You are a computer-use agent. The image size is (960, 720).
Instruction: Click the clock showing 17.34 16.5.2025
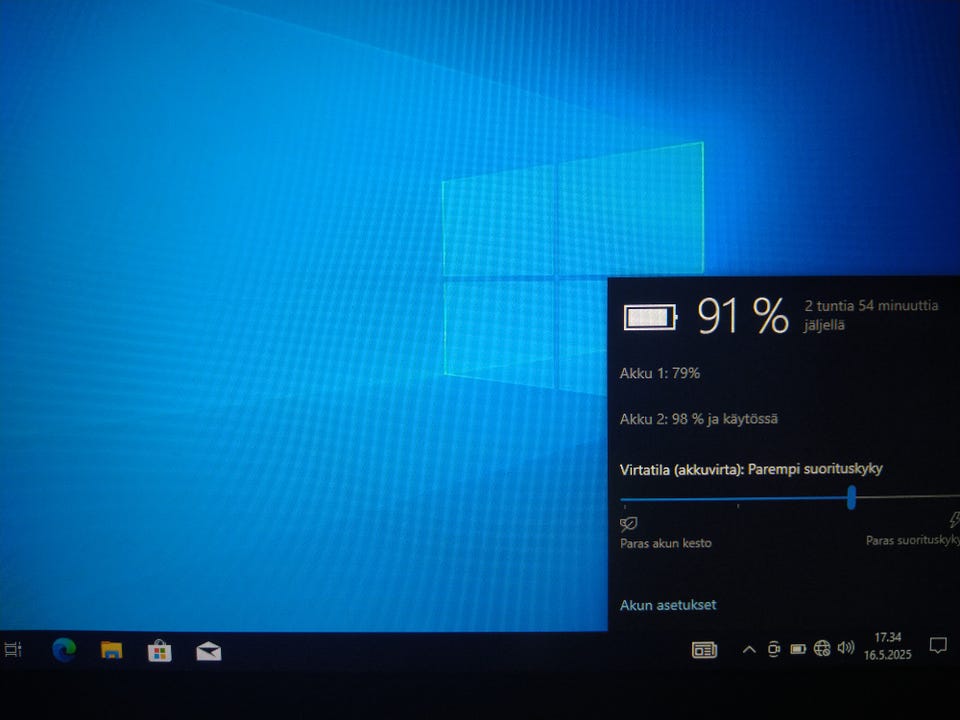click(x=888, y=646)
